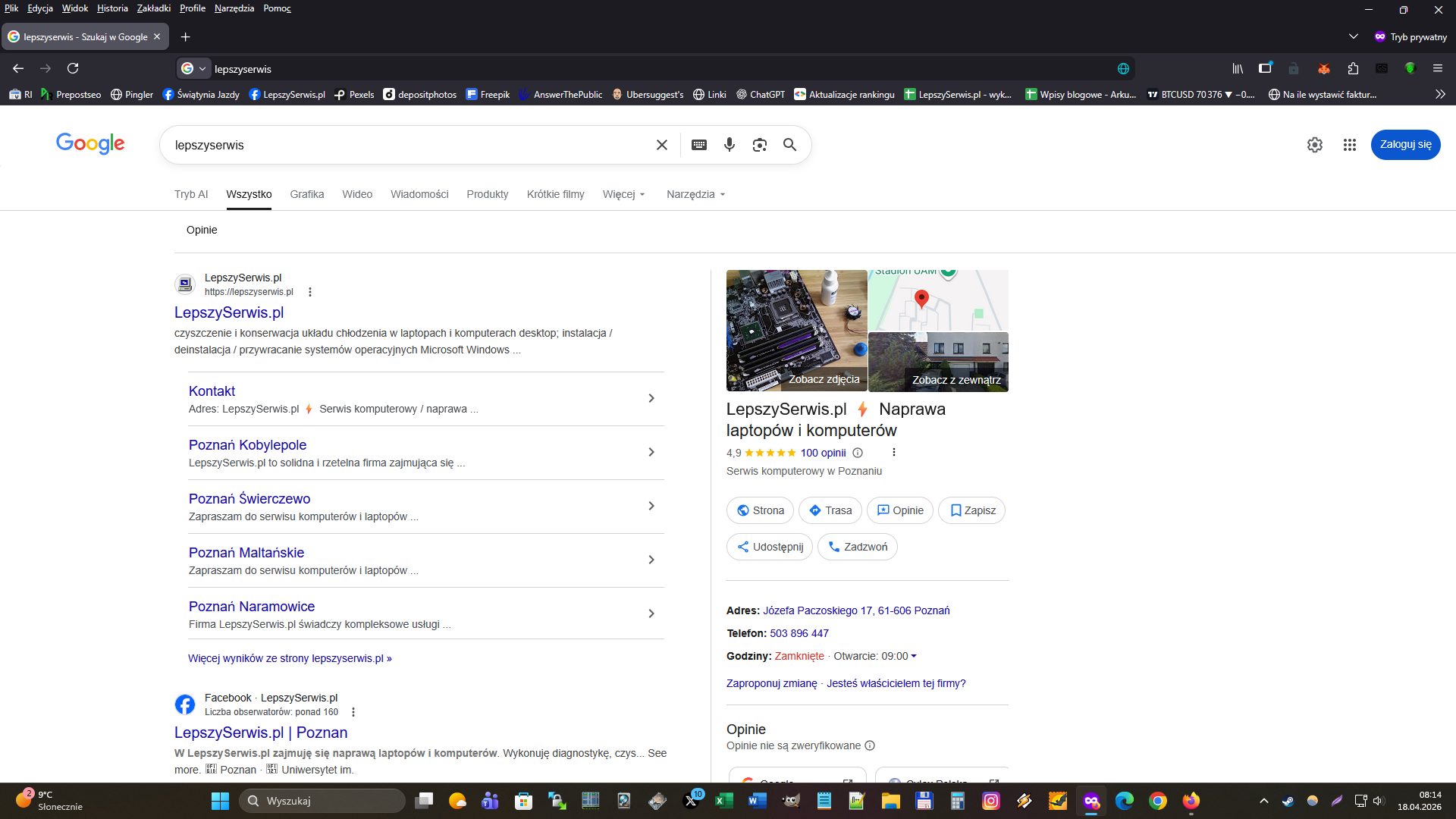Open Firefox extensions puzzle icon
Viewport: 1456px width, 819px height.
click(x=1353, y=68)
